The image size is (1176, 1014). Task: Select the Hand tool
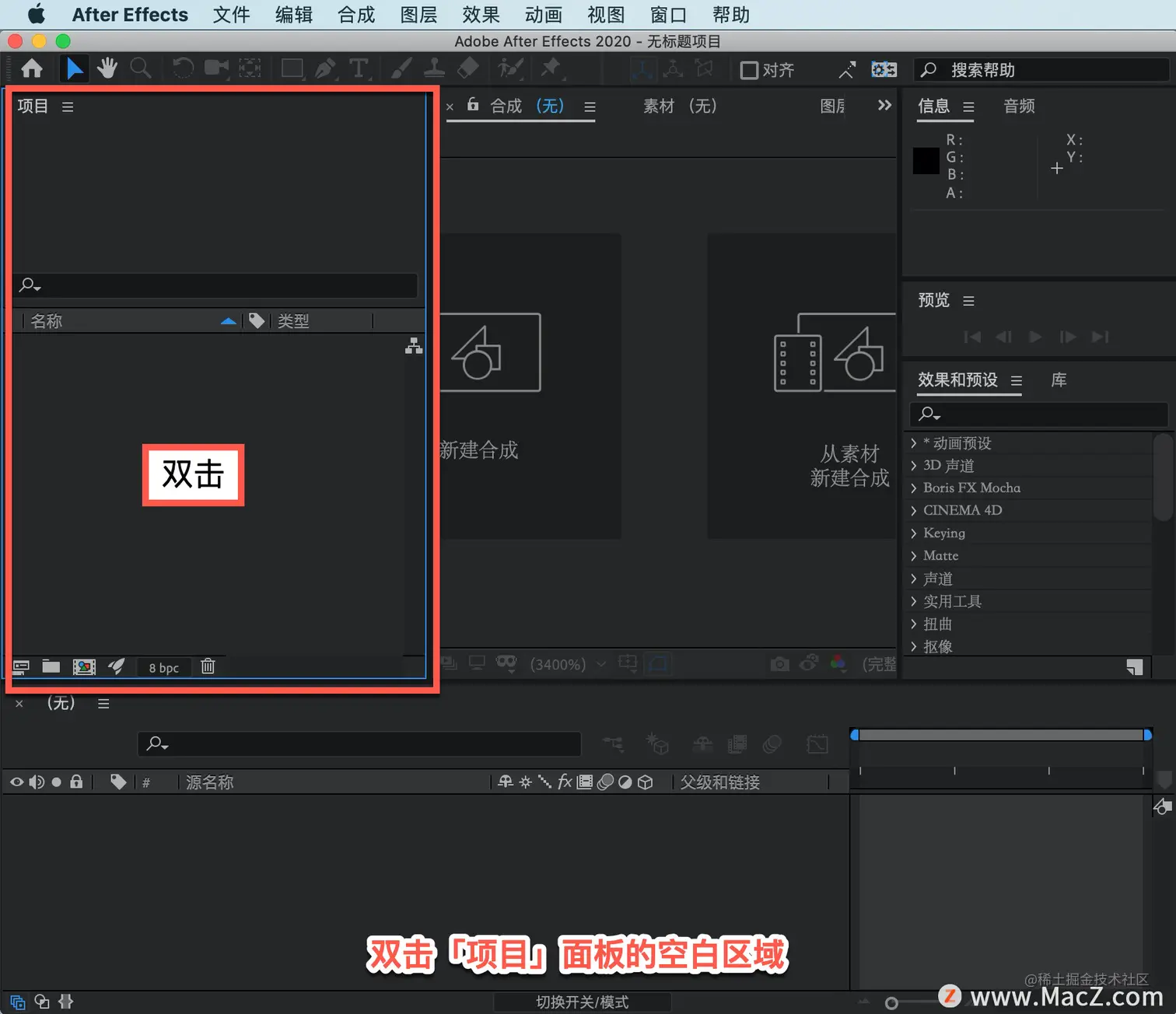point(107,69)
